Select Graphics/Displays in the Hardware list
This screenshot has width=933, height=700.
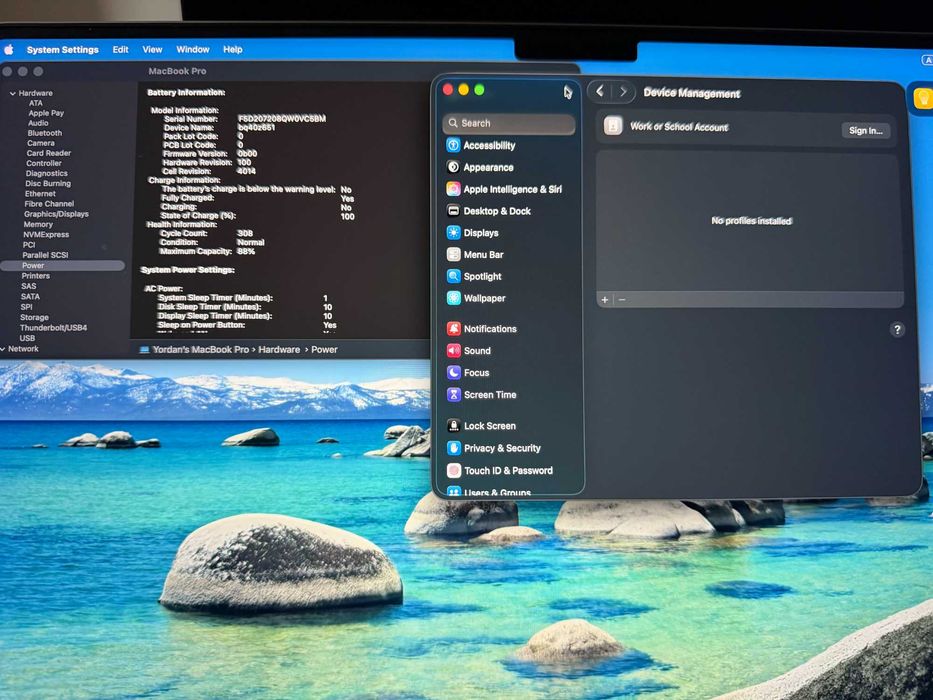56,214
